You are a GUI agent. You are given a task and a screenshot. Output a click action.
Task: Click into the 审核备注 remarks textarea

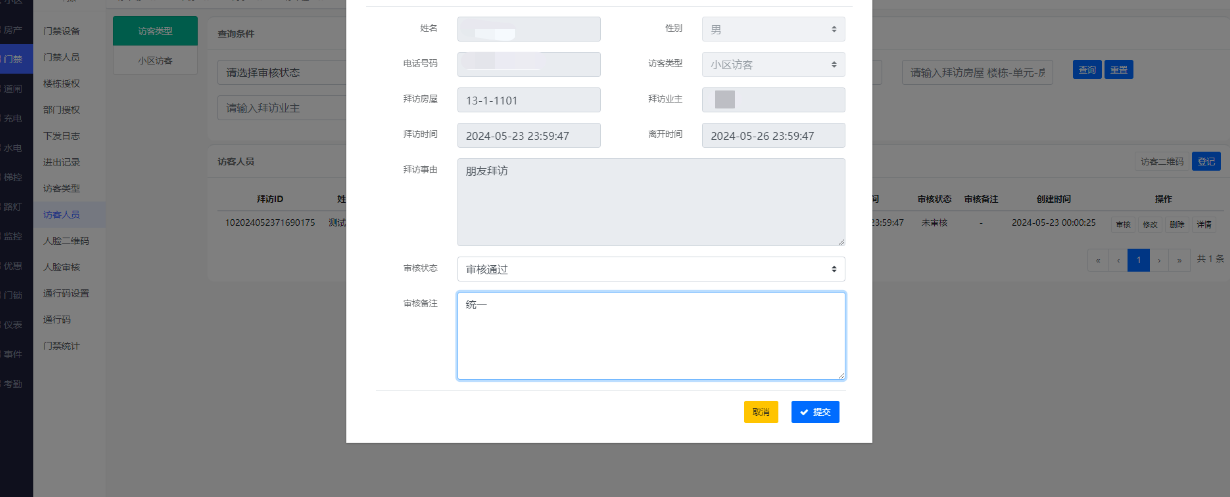point(650,335)
